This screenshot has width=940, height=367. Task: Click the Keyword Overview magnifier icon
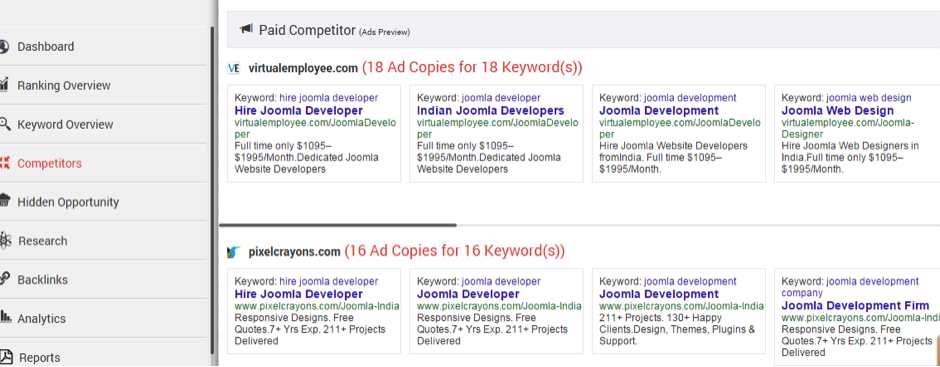click(x=5, y=124)
